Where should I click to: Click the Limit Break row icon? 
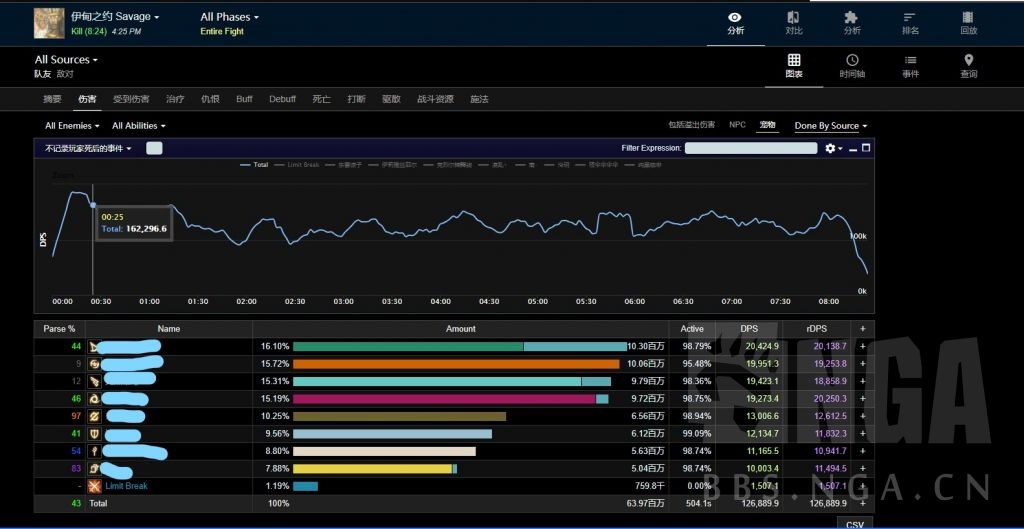(94, 486)
